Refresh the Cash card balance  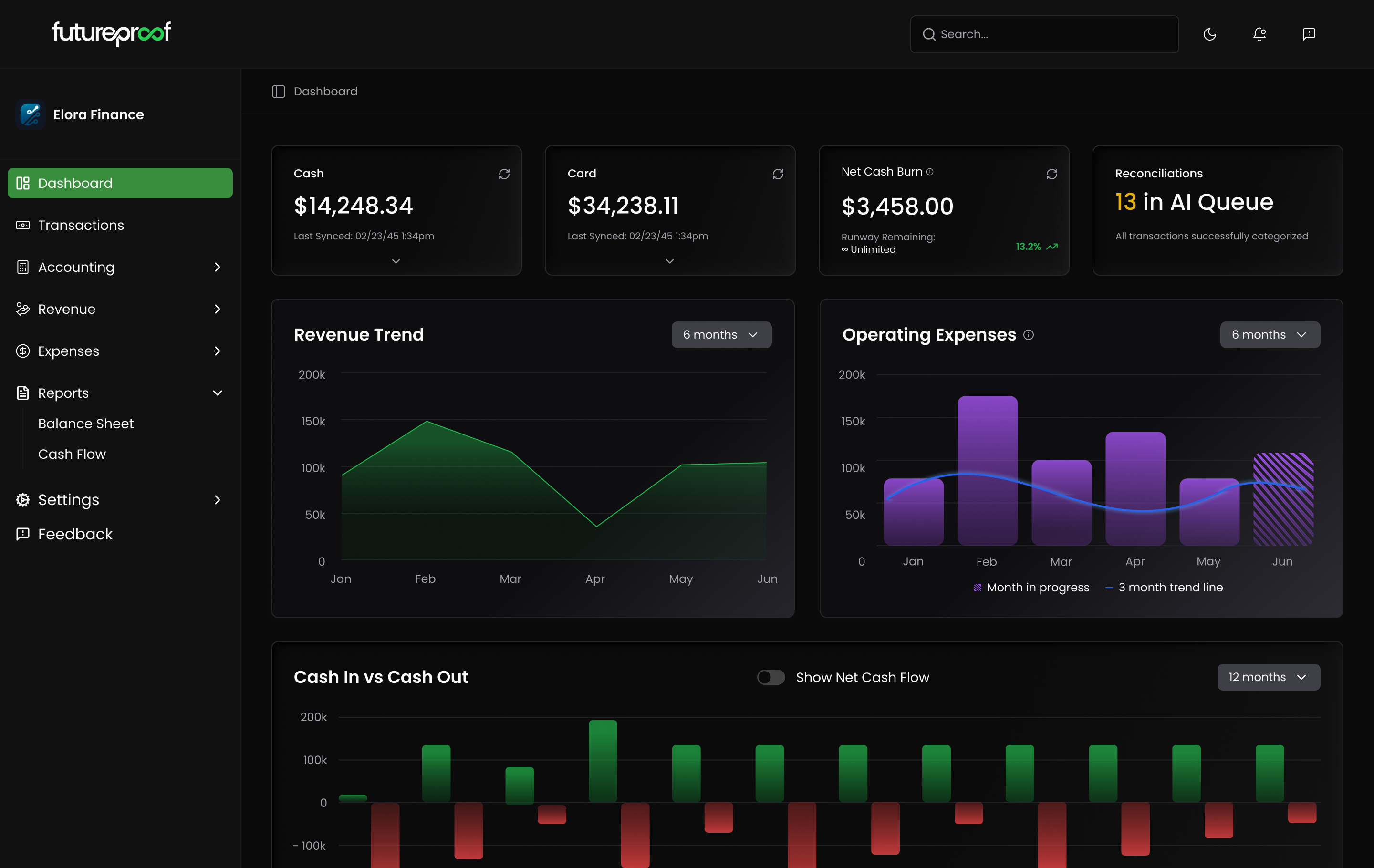point(504,174)
